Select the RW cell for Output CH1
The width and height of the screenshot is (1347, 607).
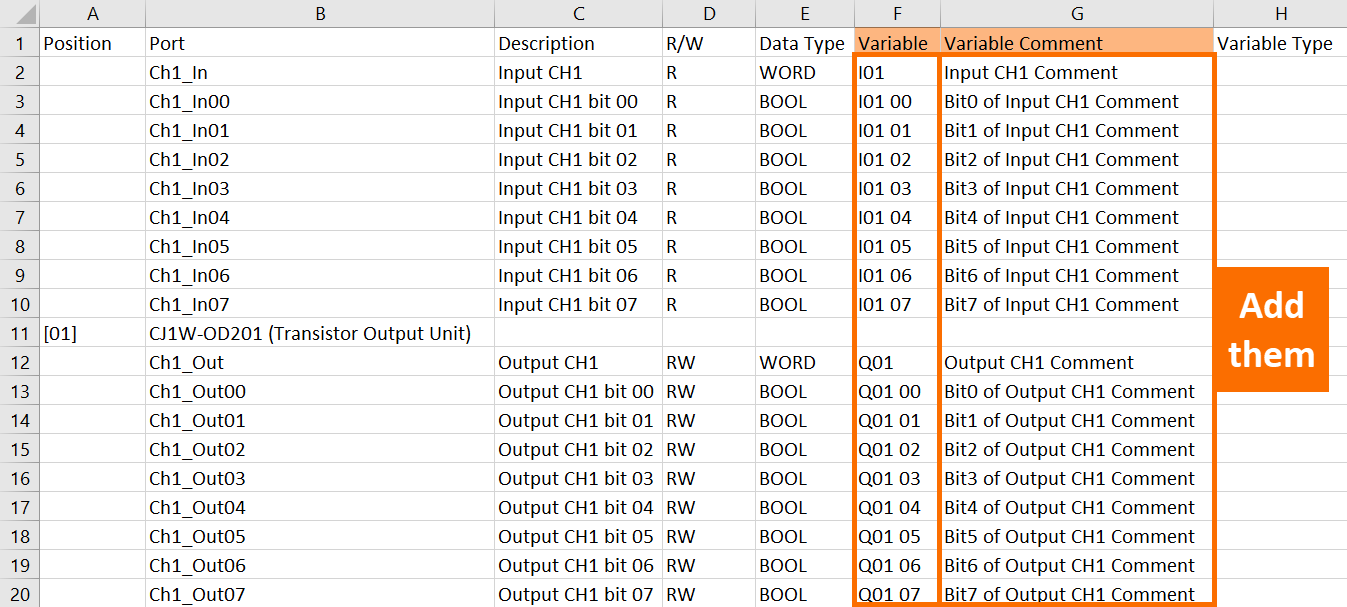[x=709, y=362]
